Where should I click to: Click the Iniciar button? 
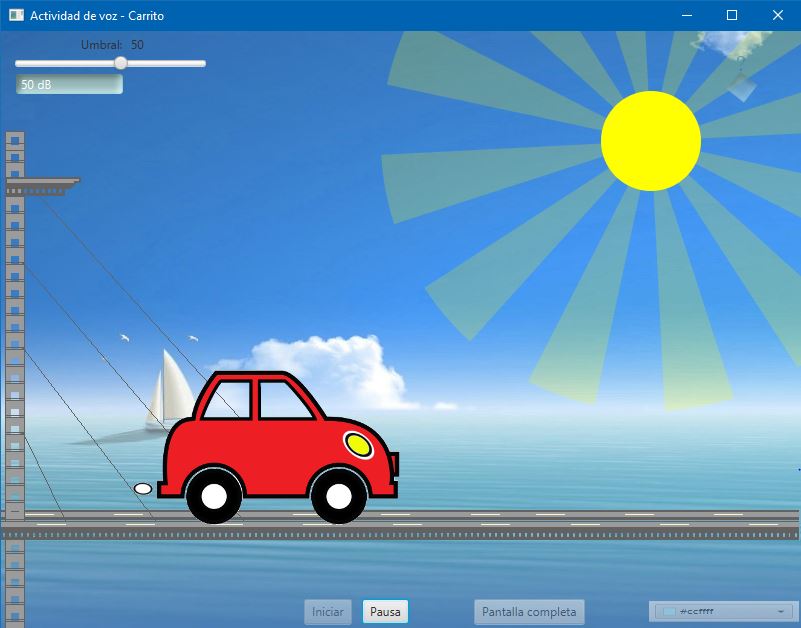pos(327,612)
